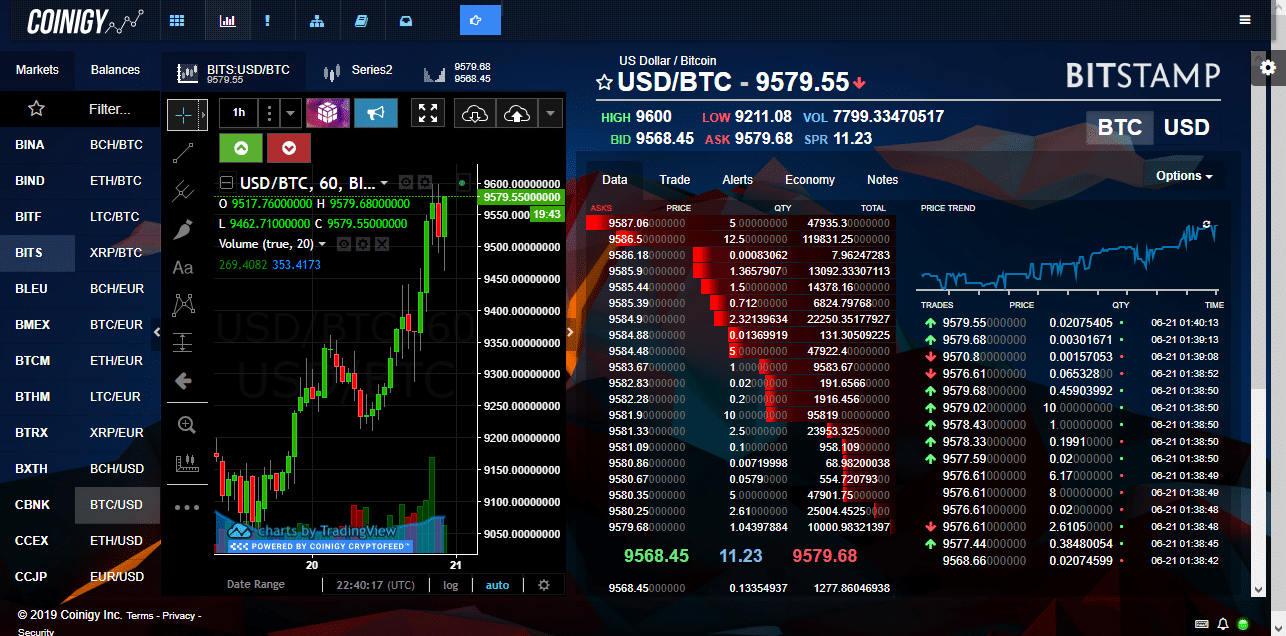Image resolution: width=1286 pixels, height=636 pixels.
Task: Toggle visibility eye for the USD/BTC series
Action: click(406, 182)
